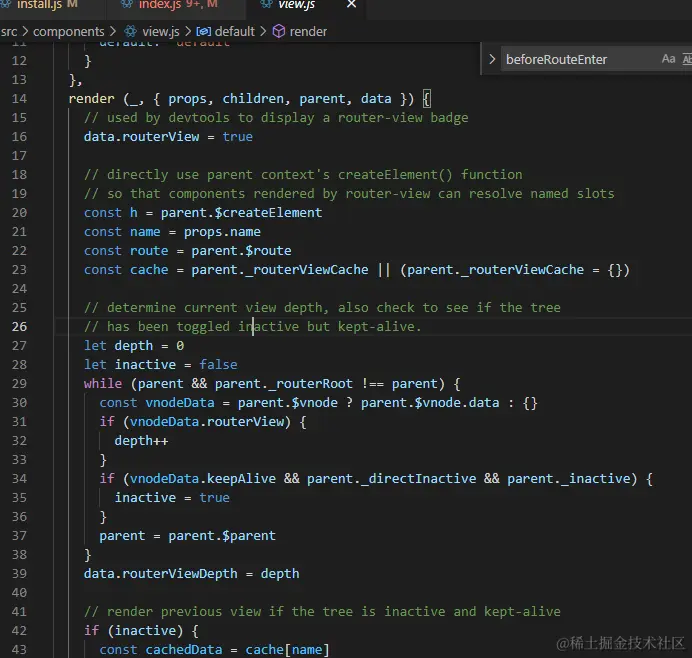Screen dimensions: 692x658
Task: Click 'parent.$route' on line 22
Action: tap(241, 251)
